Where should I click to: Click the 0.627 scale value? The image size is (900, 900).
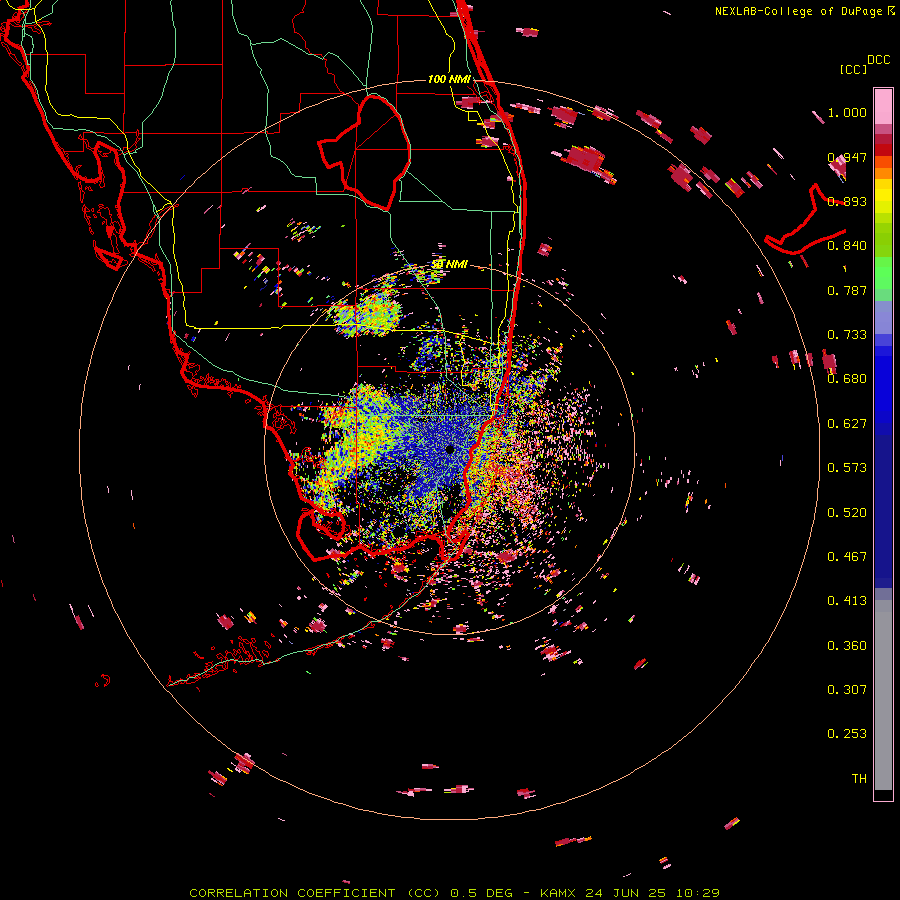coord(847,424)
